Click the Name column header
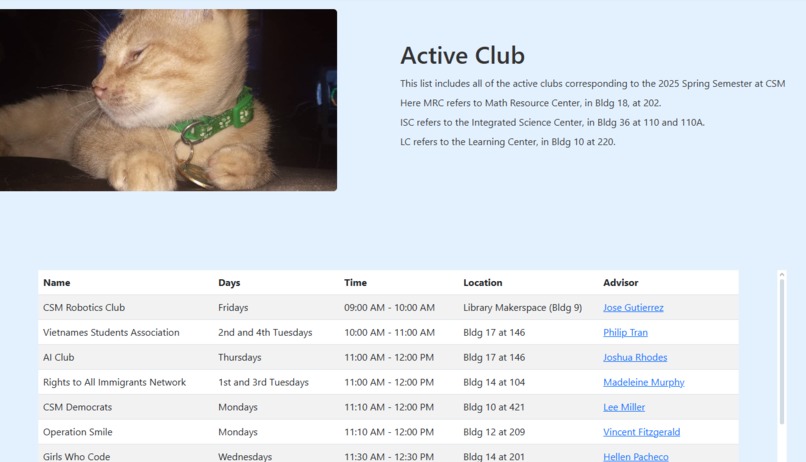The width and height of the screenshot is (806, 462). (57, 283)
